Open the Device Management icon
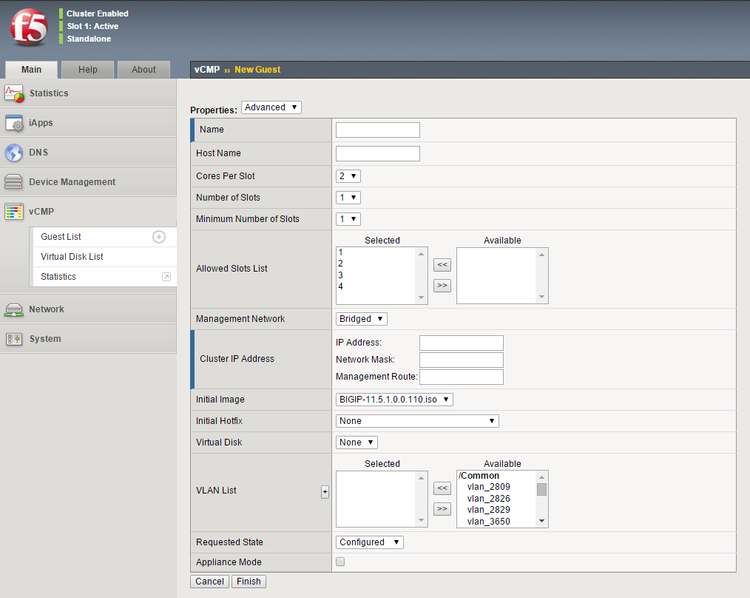This screenshot has height=598, width=750. [x=14, y=182]
